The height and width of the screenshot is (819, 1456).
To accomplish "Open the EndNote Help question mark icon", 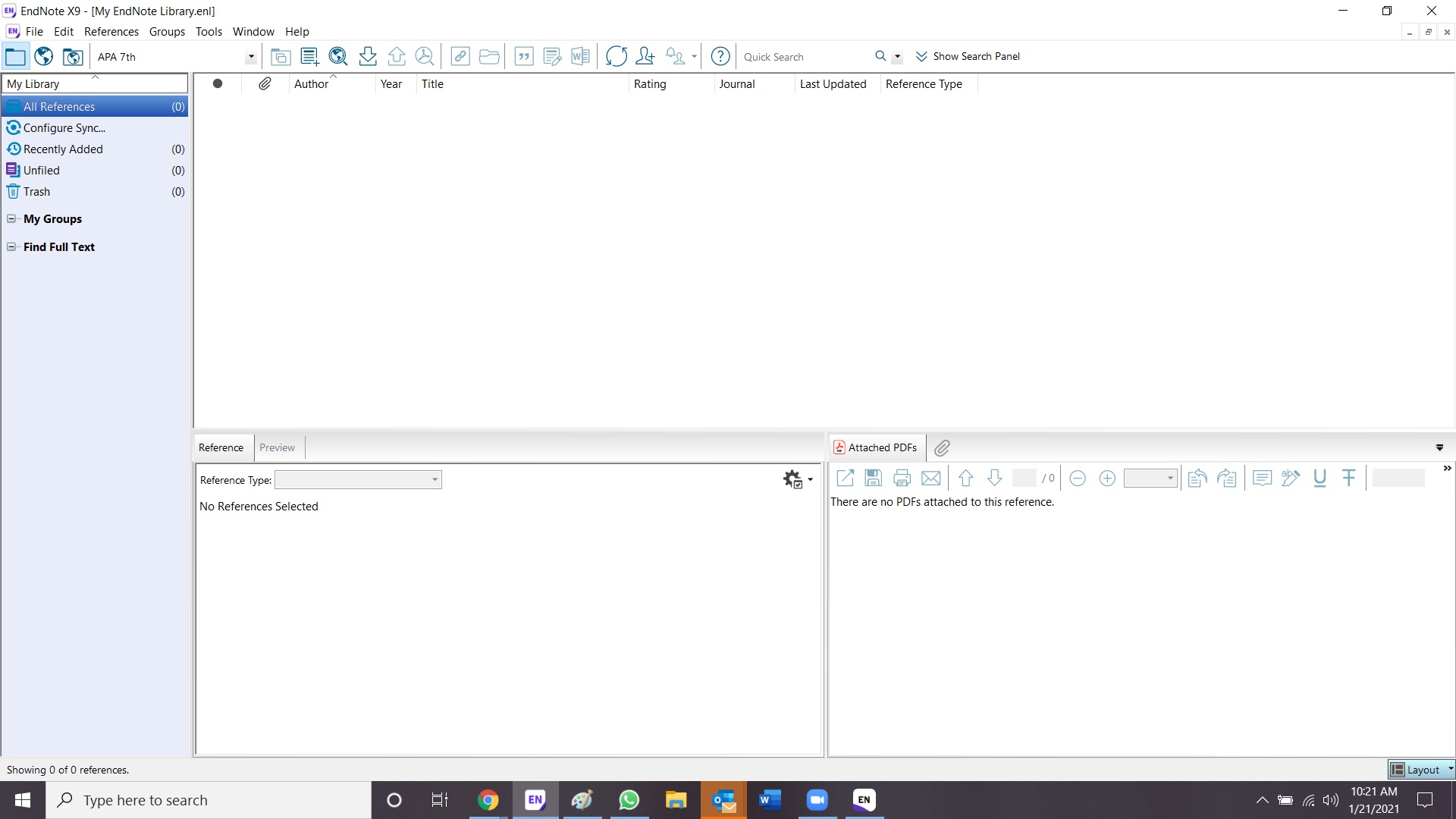I will tap(720, 56).
